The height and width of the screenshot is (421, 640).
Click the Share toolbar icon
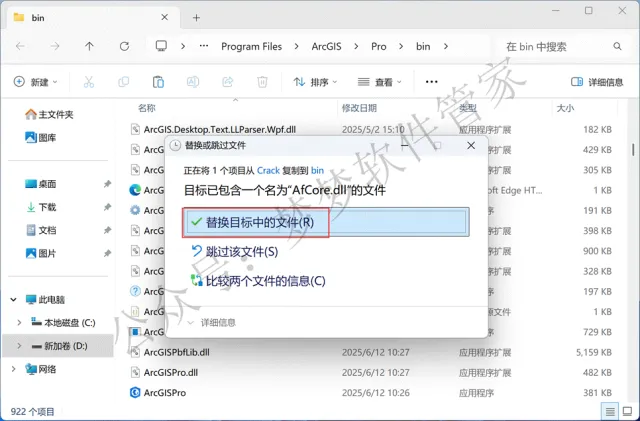pos(227,82)
